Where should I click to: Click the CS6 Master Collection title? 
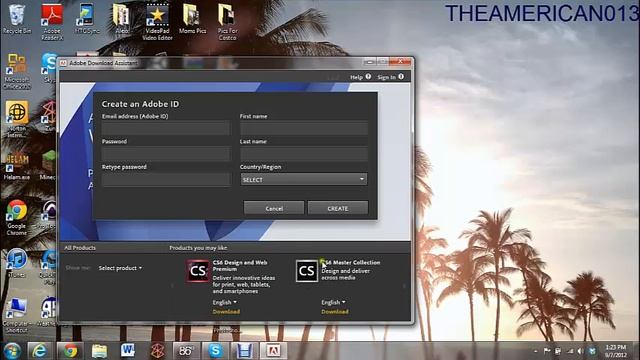[351, 262]
